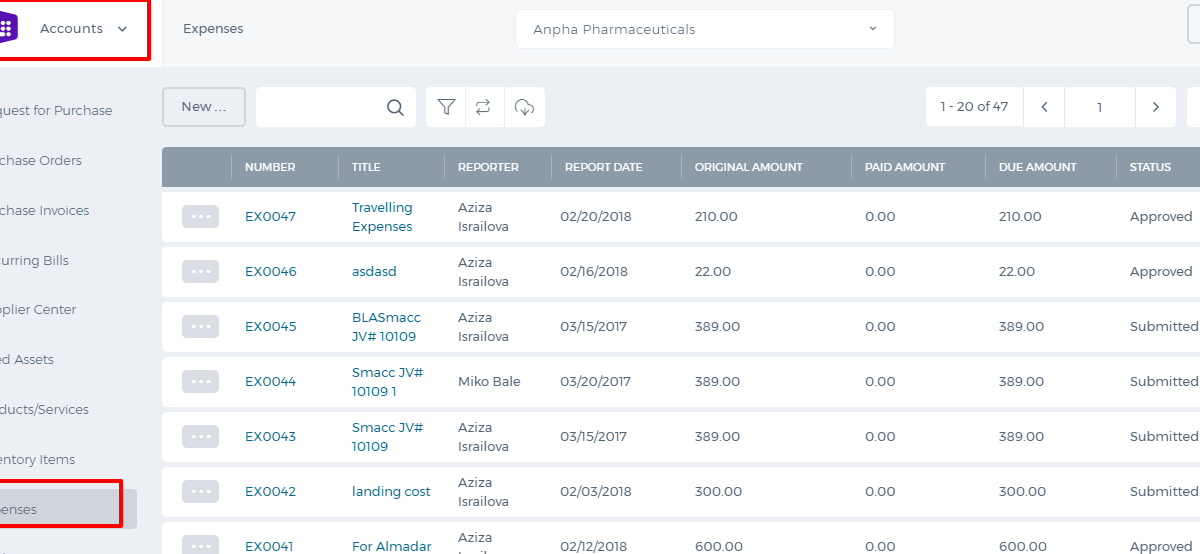
Task: Sort by STATUS column header
Action: [1150, 167]
